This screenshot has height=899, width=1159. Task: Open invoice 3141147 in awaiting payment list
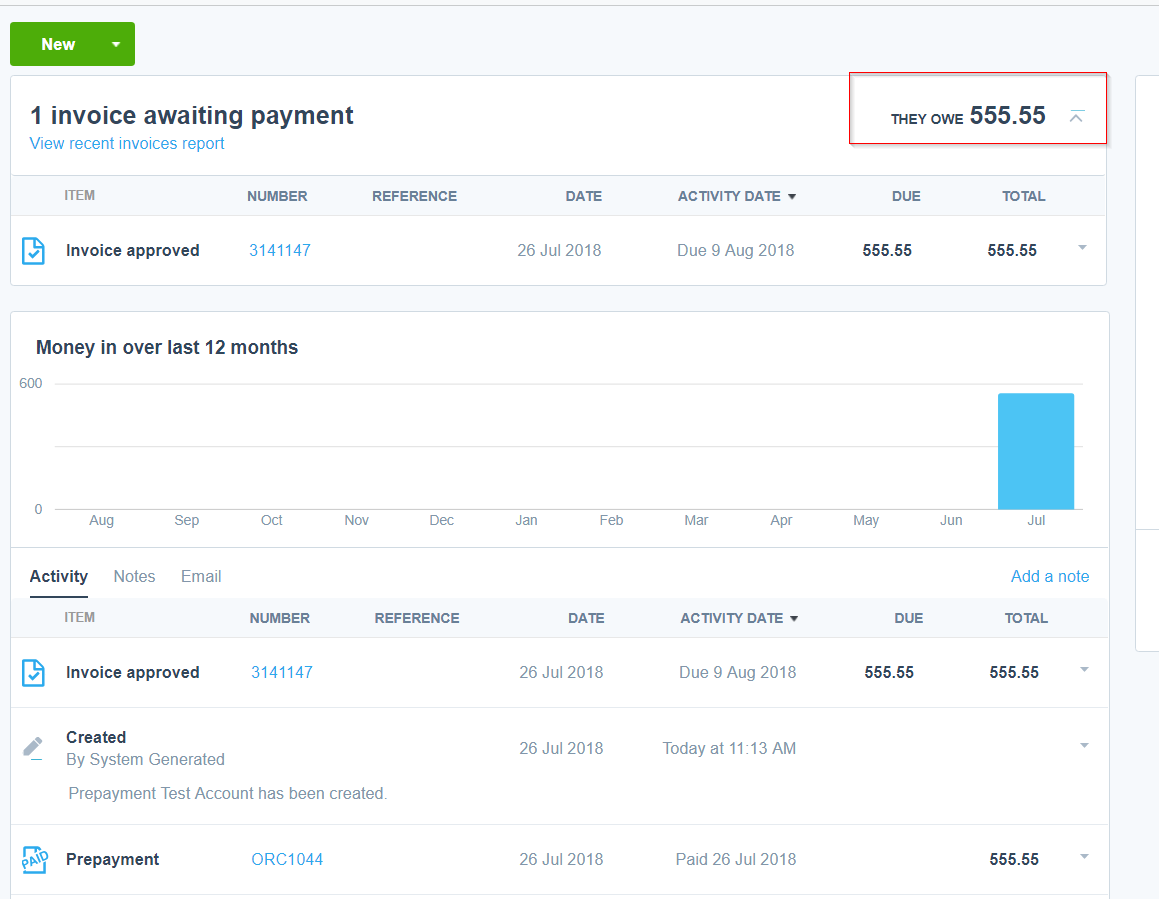[x=280, y=251]
